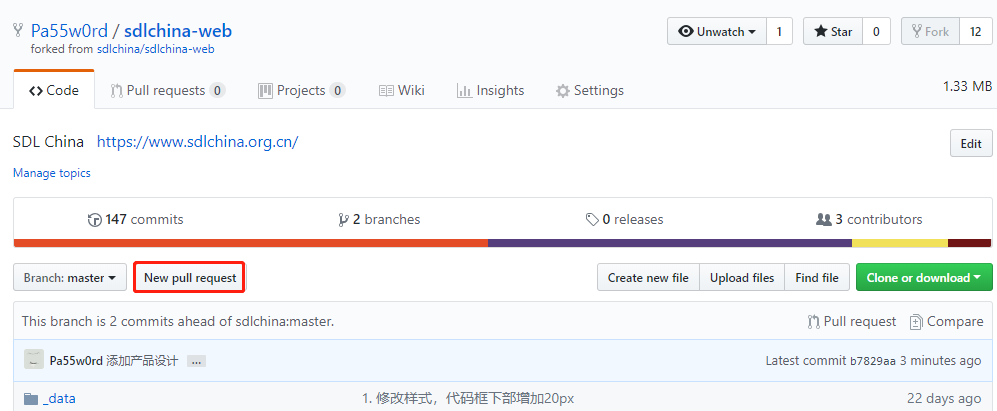The image size is (997, 411).
Task: Open the Insights tab
Action: point(490,90)
